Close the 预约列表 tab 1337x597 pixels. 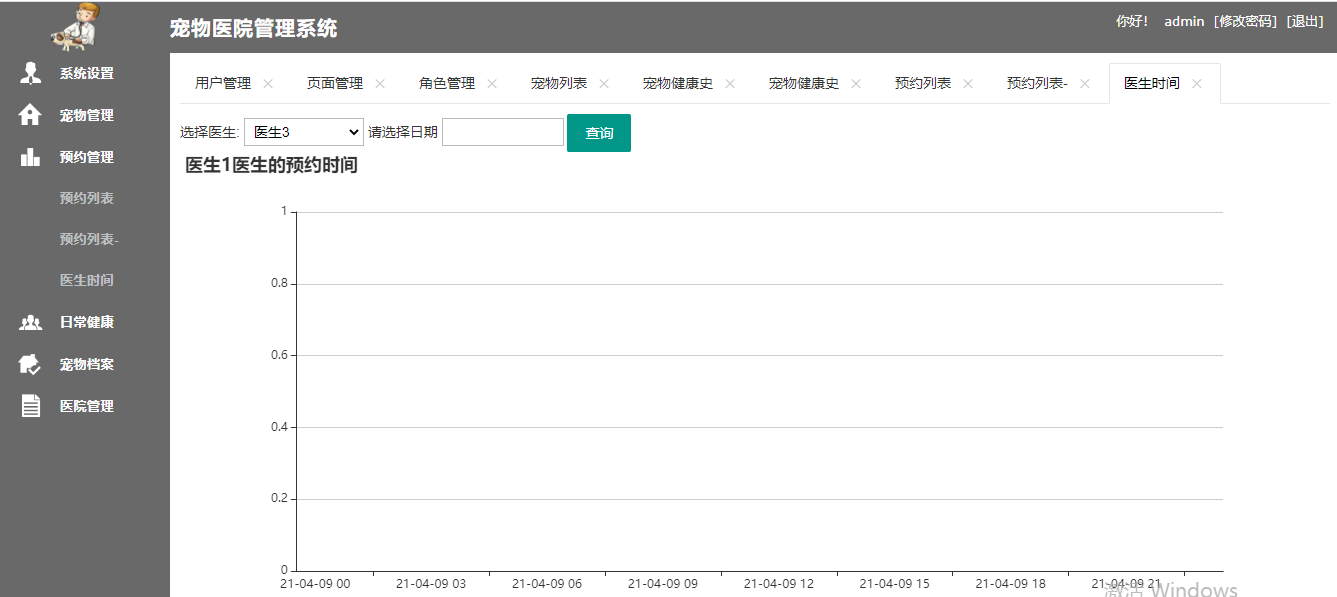pos(968,84)
